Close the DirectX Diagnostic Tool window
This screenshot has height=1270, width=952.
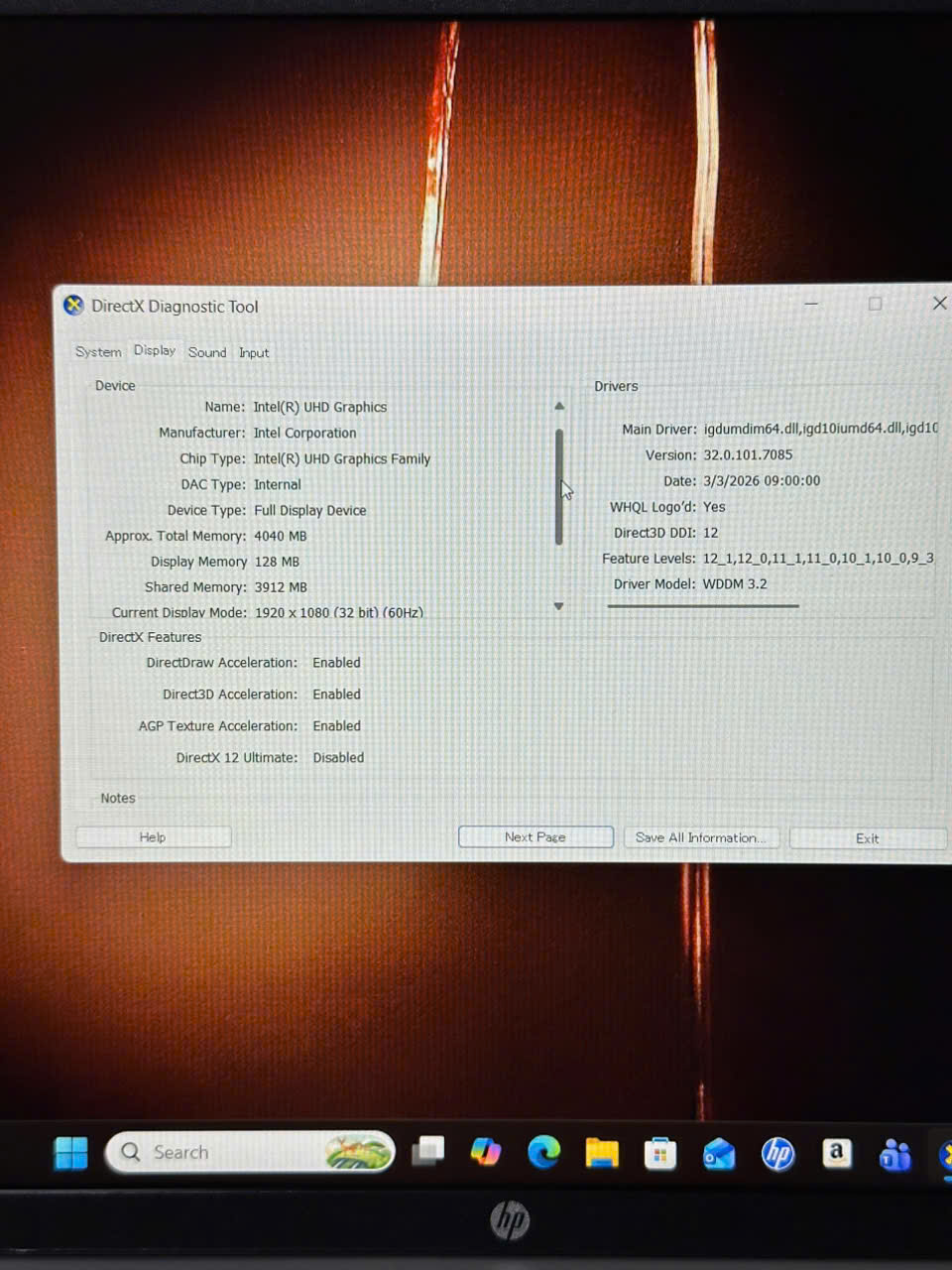tap(939, 304)
